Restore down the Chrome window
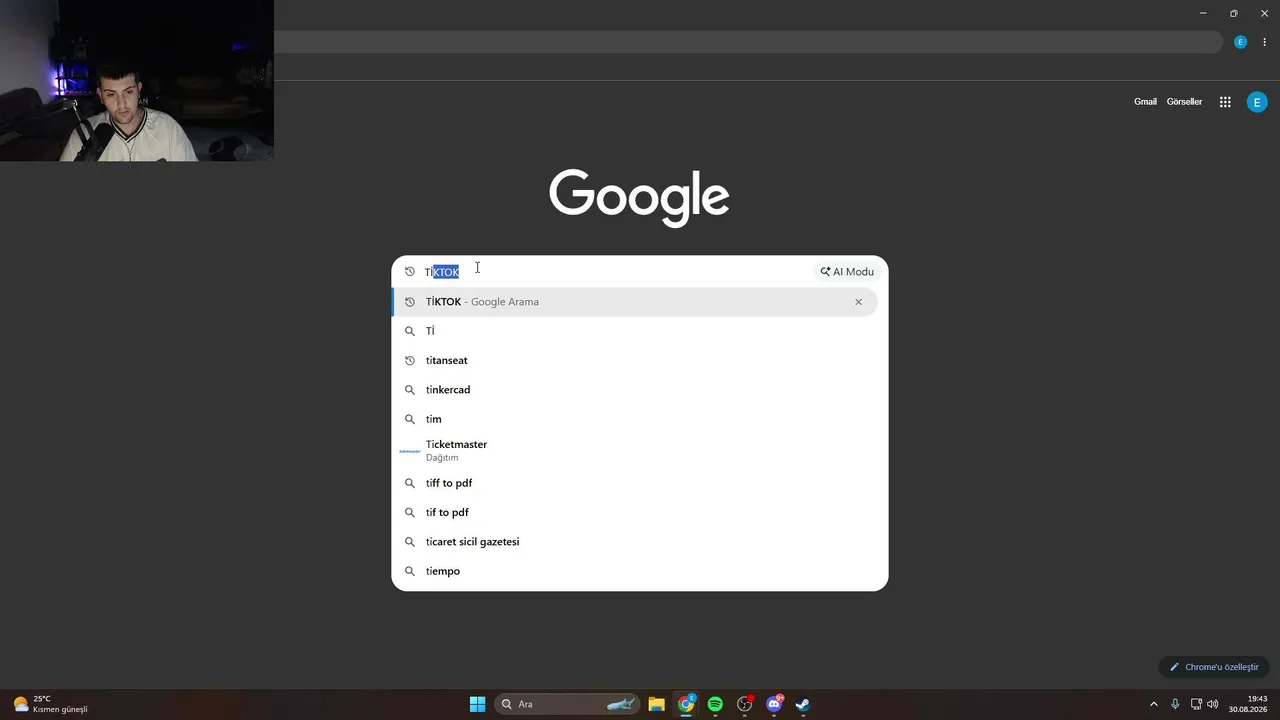 pos(1233,13)
